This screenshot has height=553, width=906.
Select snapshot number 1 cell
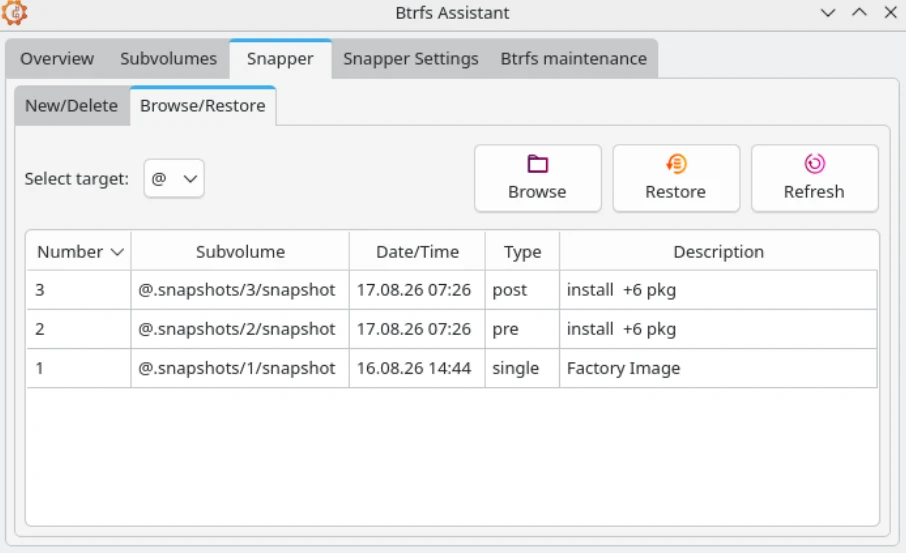79,368
